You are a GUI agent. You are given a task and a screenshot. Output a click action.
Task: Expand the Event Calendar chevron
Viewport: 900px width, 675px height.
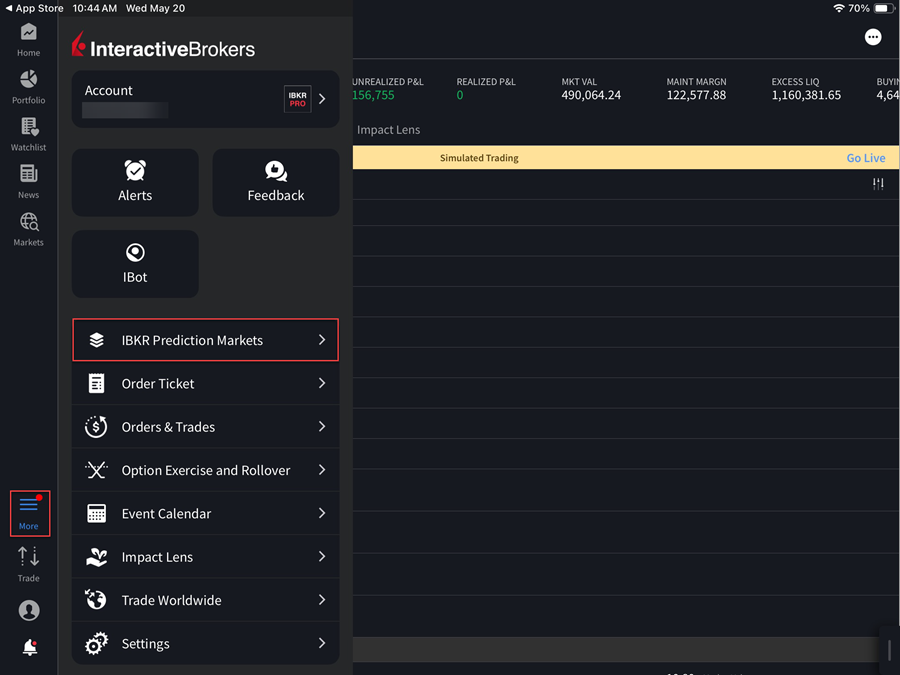point(322,513)
